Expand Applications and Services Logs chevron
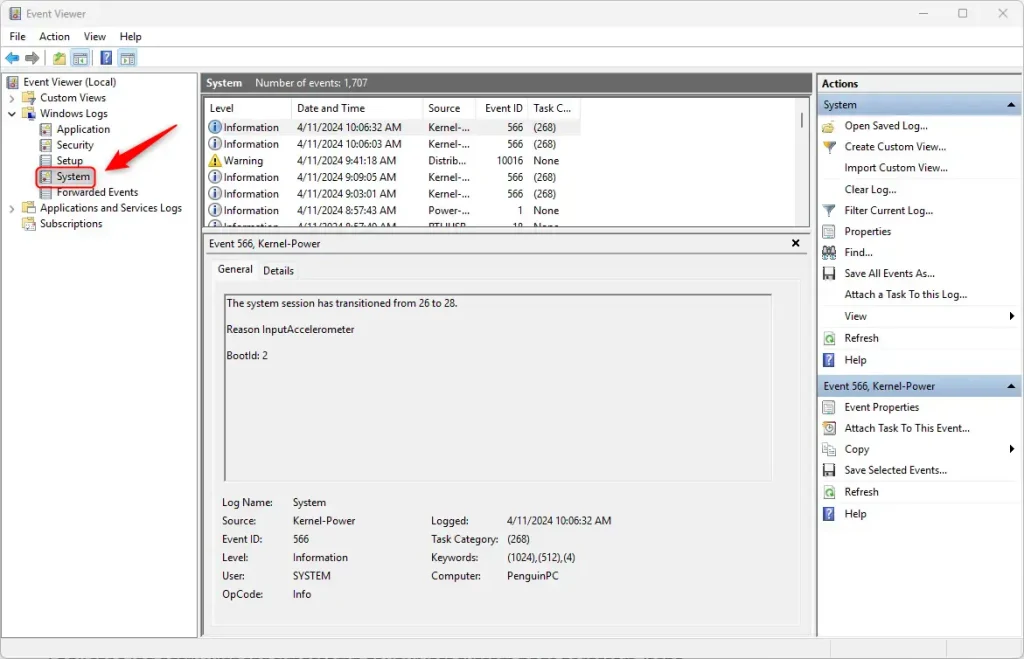This screenshot has width=1024, height=659. [12, 208]
